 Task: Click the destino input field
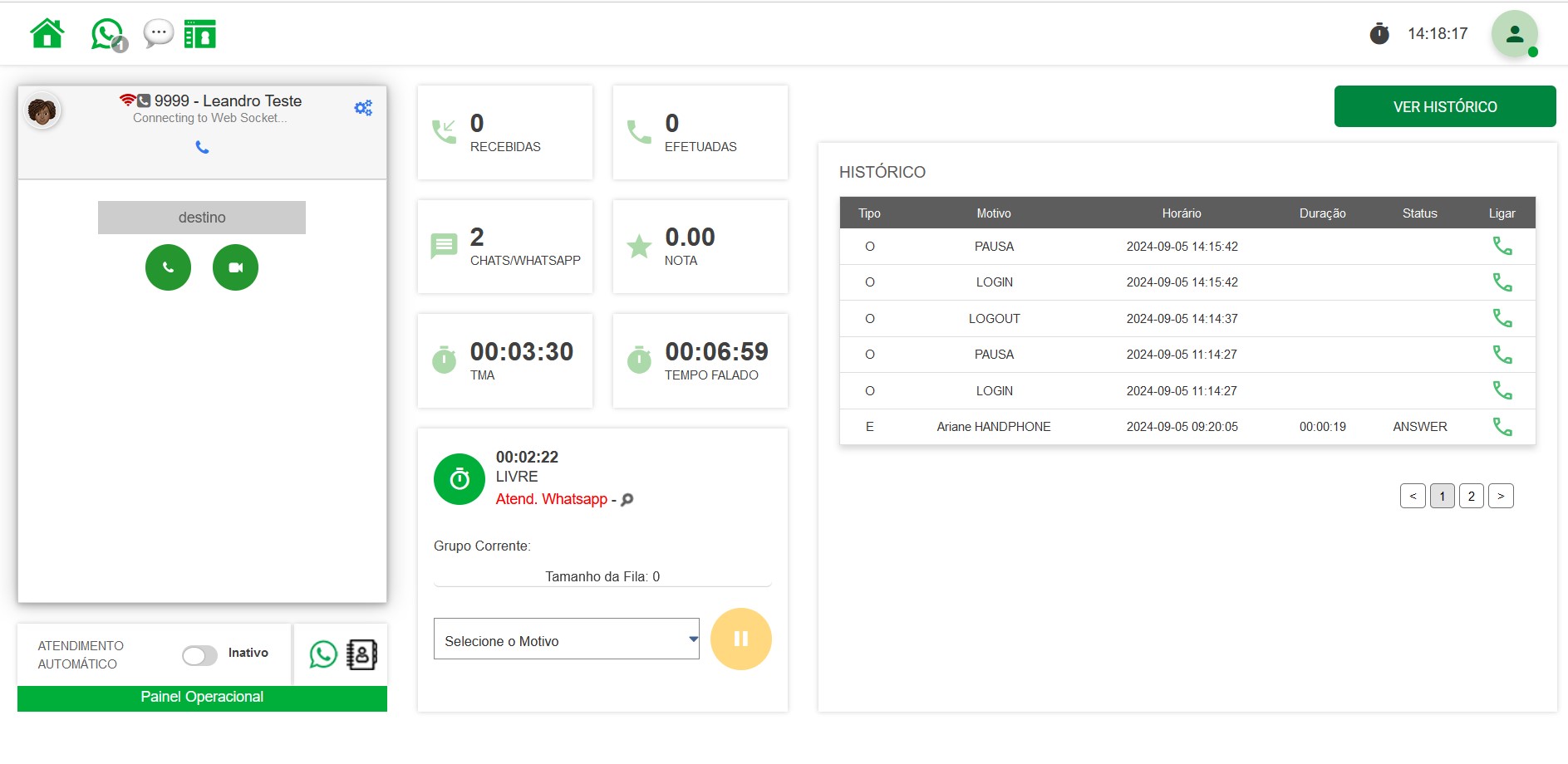click(202, 218)
